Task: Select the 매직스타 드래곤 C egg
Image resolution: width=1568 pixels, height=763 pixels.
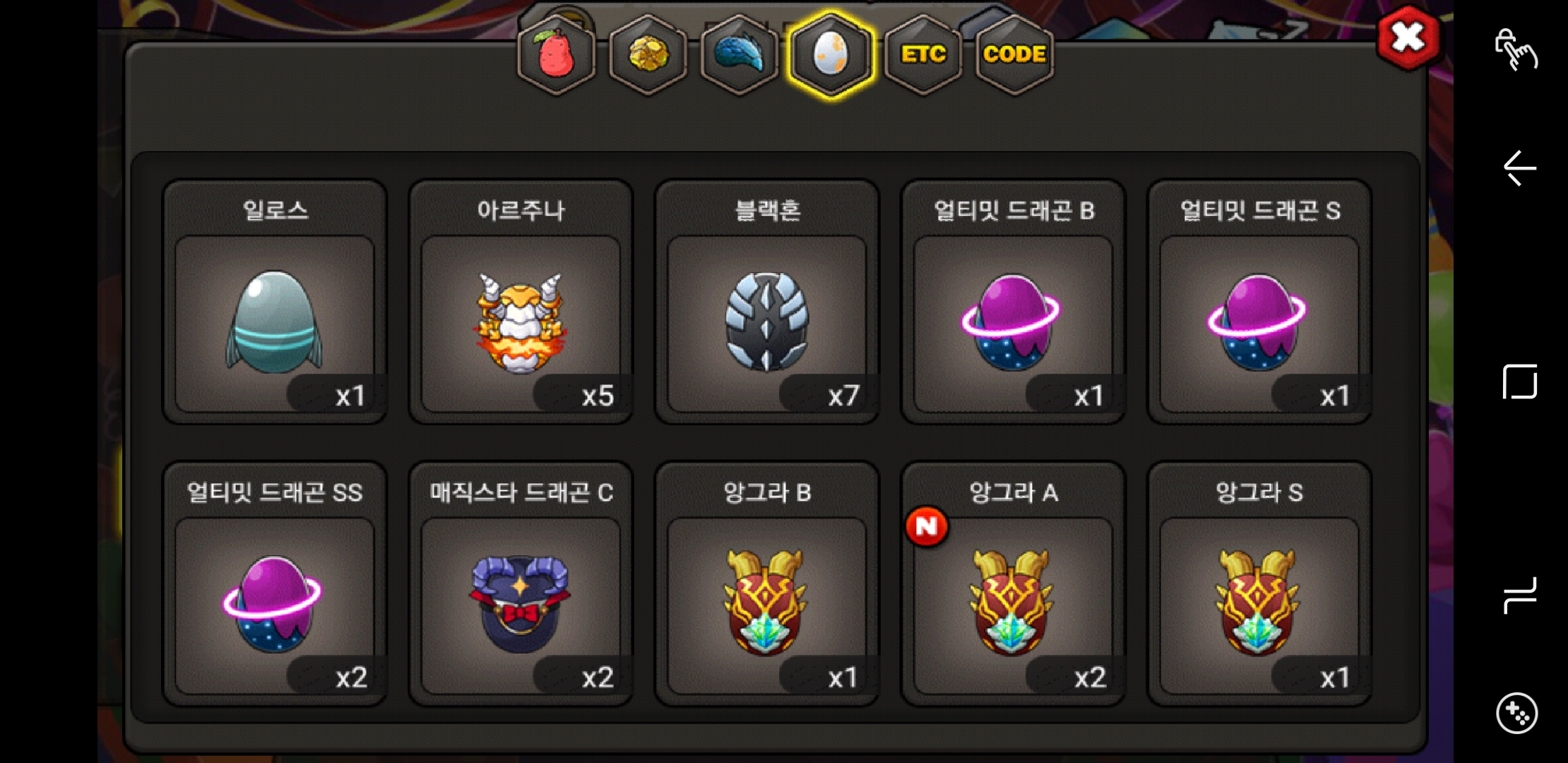Action: 521,584
